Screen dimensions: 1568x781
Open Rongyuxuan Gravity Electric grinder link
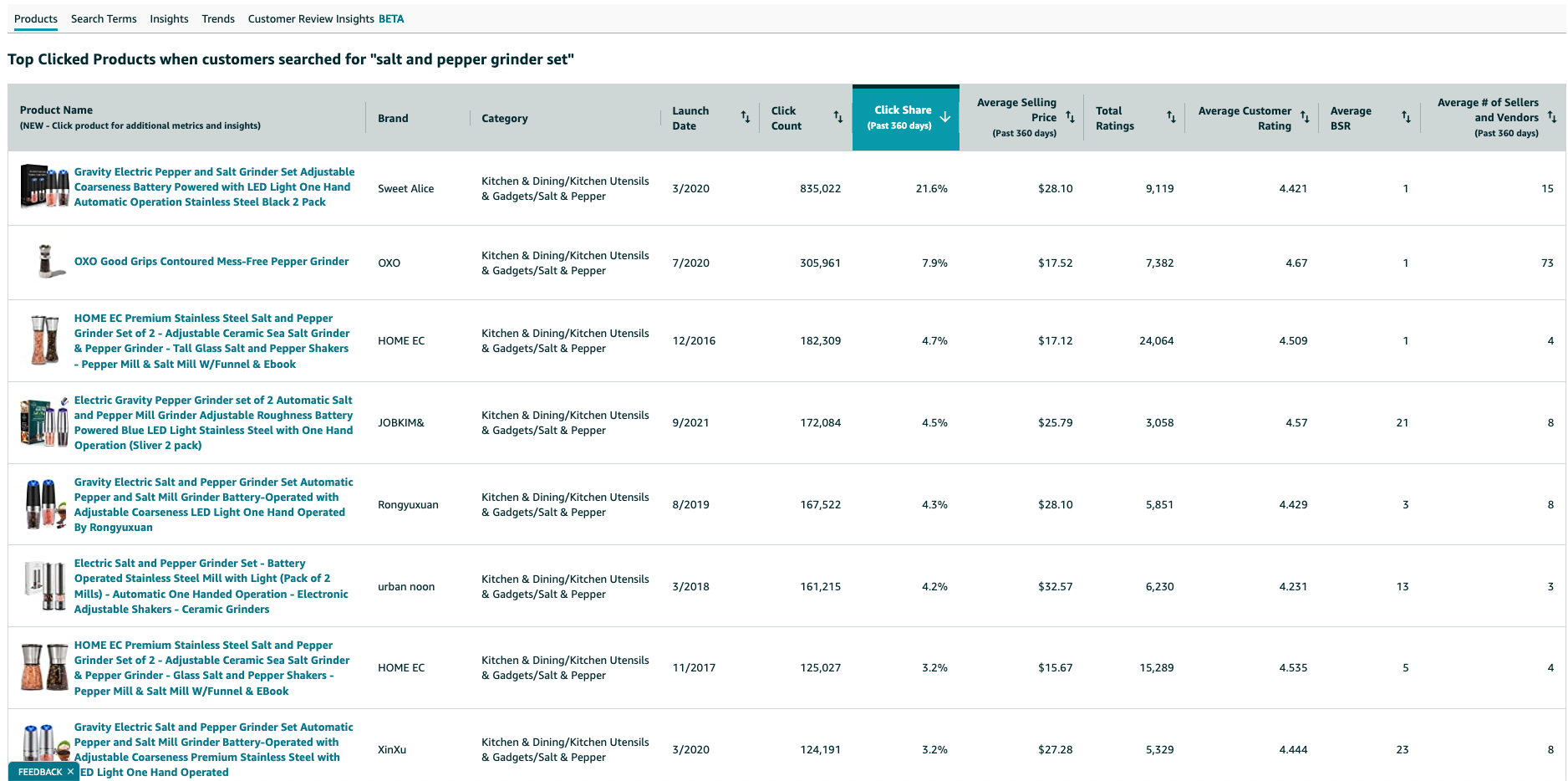(x=213, y=505)
